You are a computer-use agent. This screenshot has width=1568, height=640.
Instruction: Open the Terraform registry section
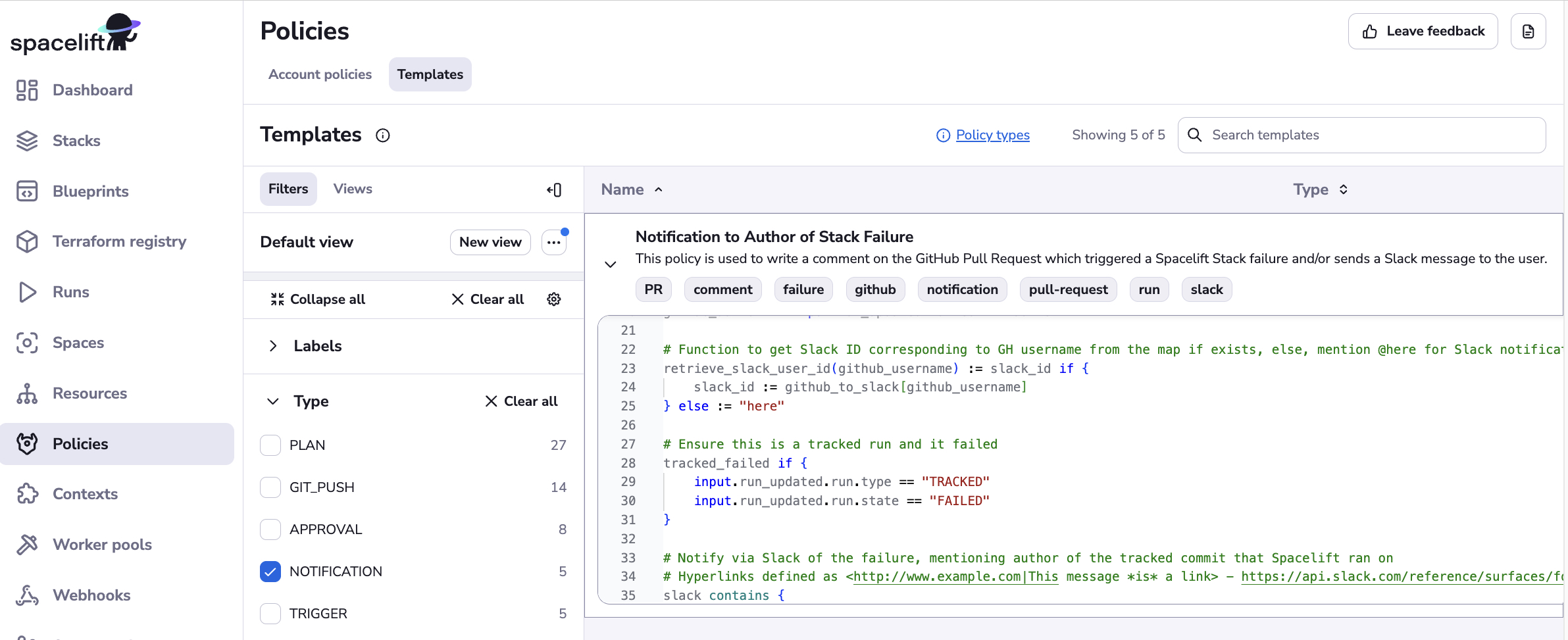click(x=118, y=241)
